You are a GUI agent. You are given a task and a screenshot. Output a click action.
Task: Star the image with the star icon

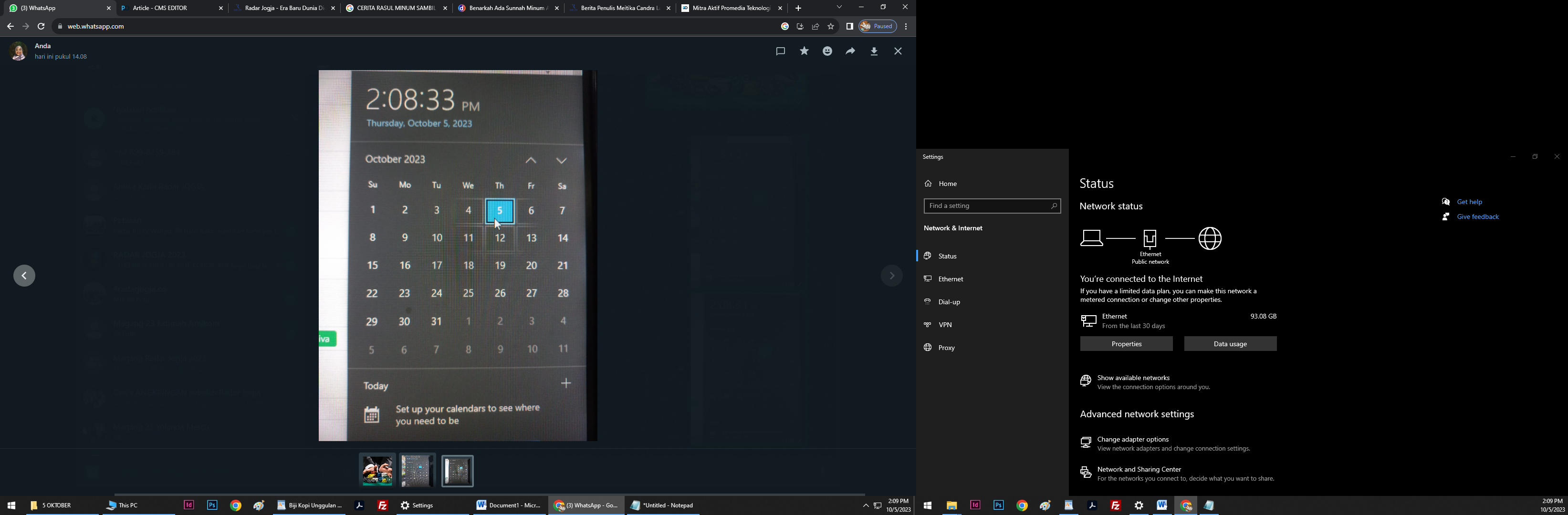(x=804, y=51)
